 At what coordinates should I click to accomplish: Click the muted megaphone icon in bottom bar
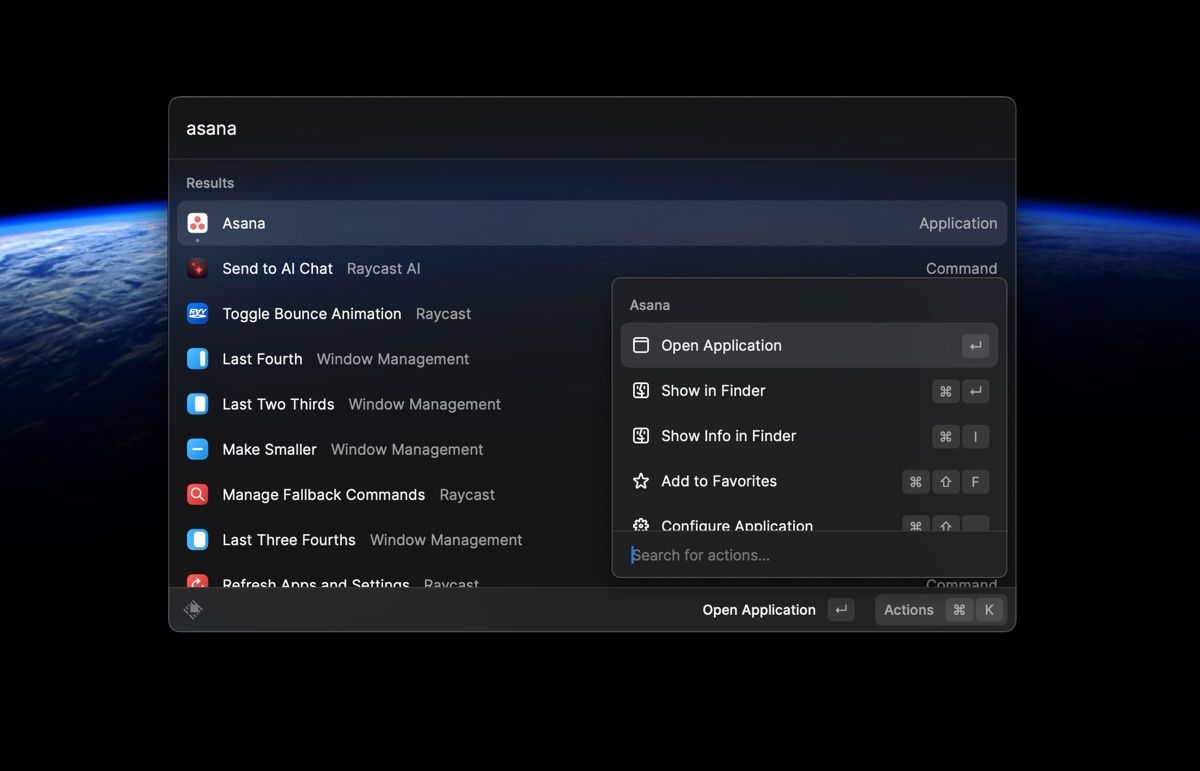click(193, 608)
